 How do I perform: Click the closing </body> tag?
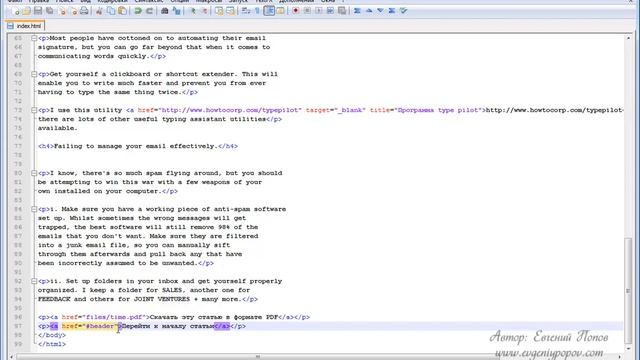[x=52, y=335]
